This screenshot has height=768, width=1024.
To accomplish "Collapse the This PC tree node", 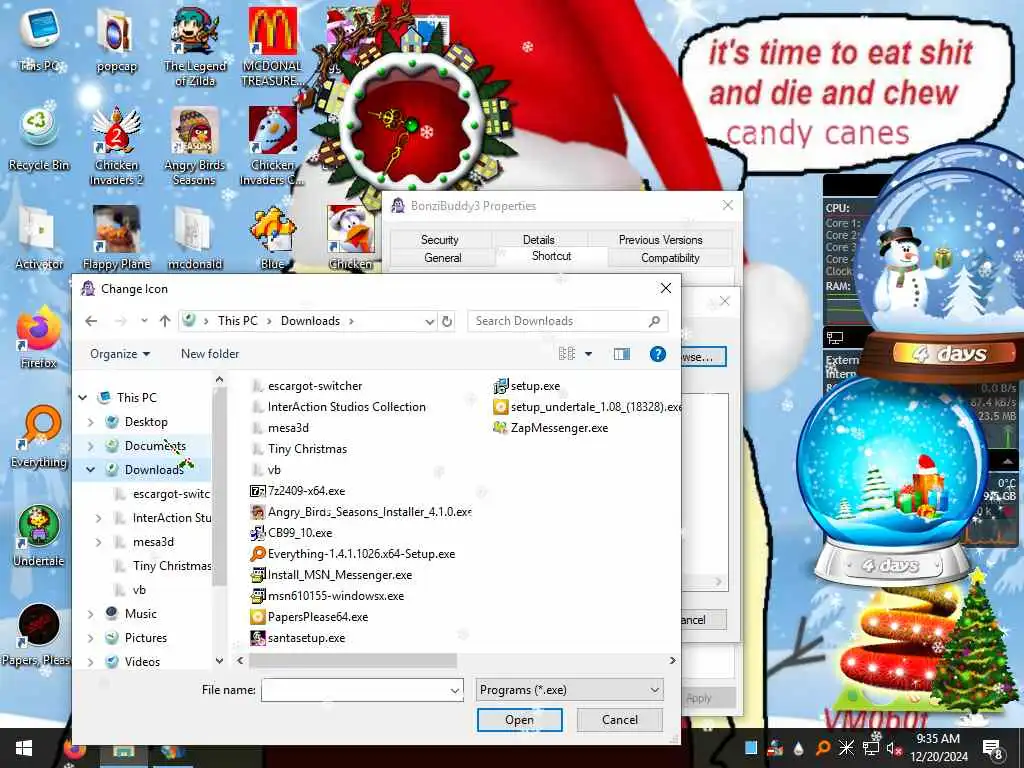I will (x=83, y=398).
